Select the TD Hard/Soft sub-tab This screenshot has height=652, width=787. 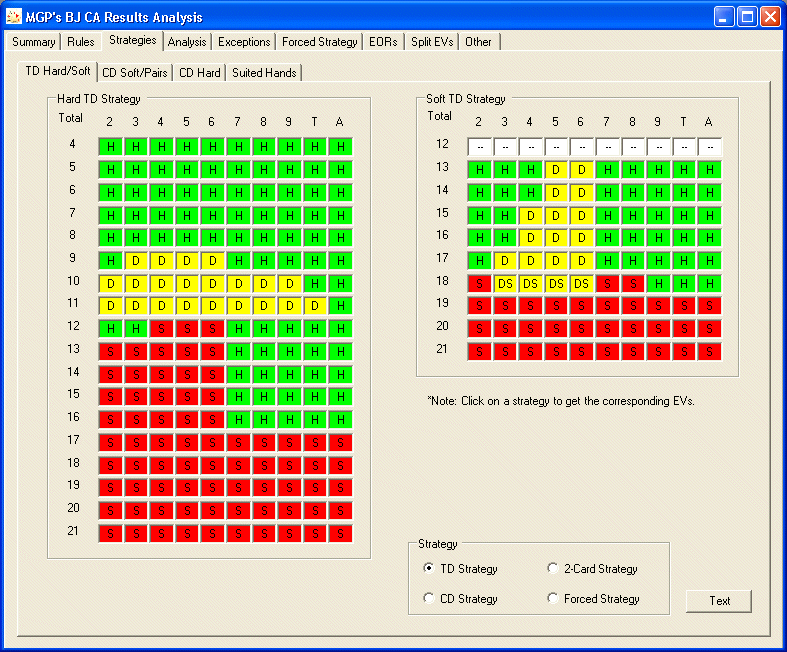(x=58, y=71)
